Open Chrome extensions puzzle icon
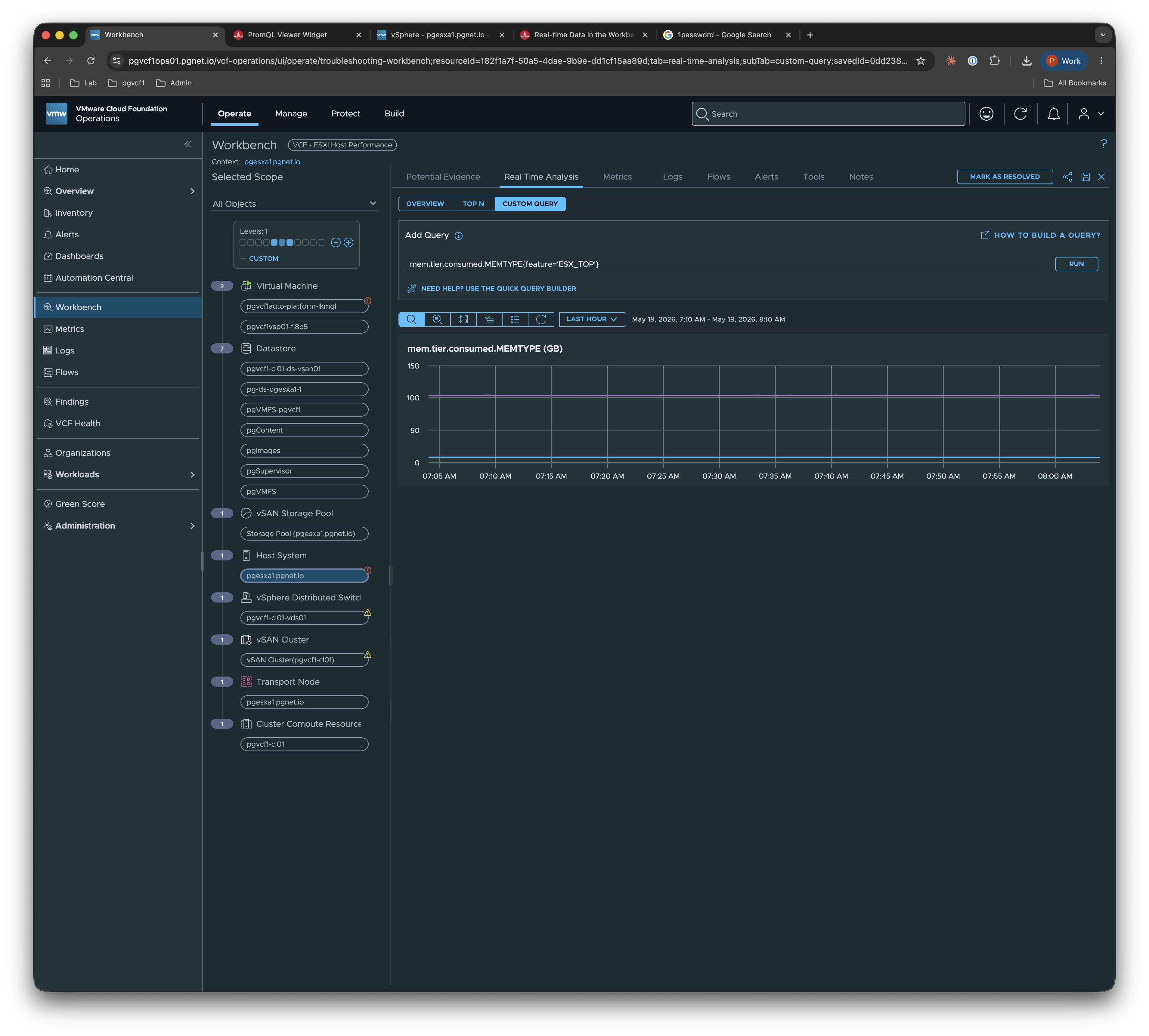The width and height of the screenshot is (1149, 1036). [x=994, y=61]
